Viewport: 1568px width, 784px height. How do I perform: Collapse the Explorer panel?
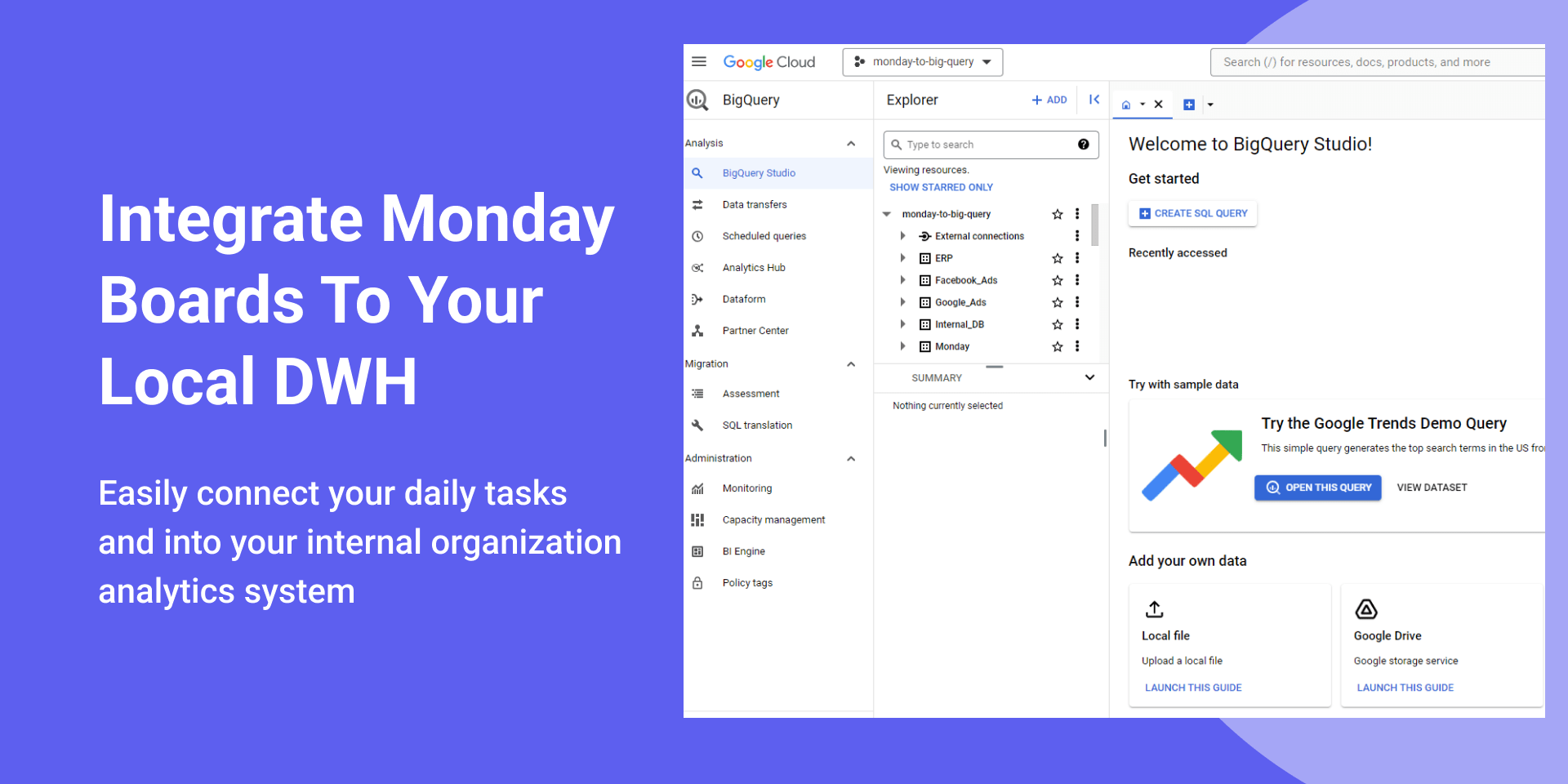pos(1094,100)
